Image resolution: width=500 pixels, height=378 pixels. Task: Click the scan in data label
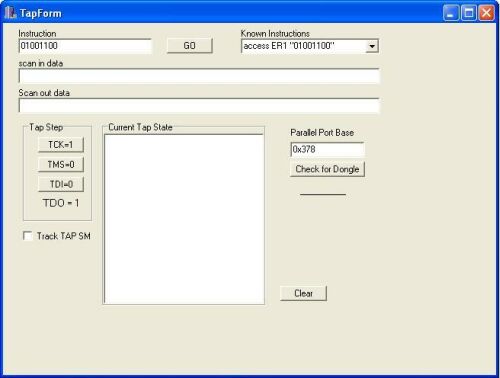pos(41,63)
